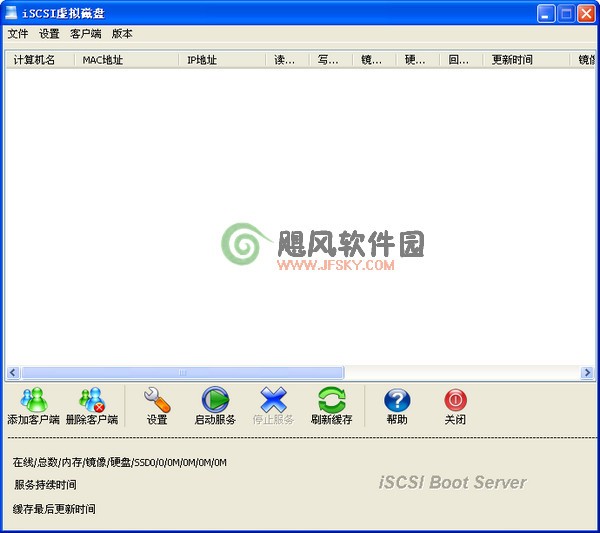This screenshot has height=533, width=600.
Task: Click the 服务持续时间 label
Action: coord(46,485)
